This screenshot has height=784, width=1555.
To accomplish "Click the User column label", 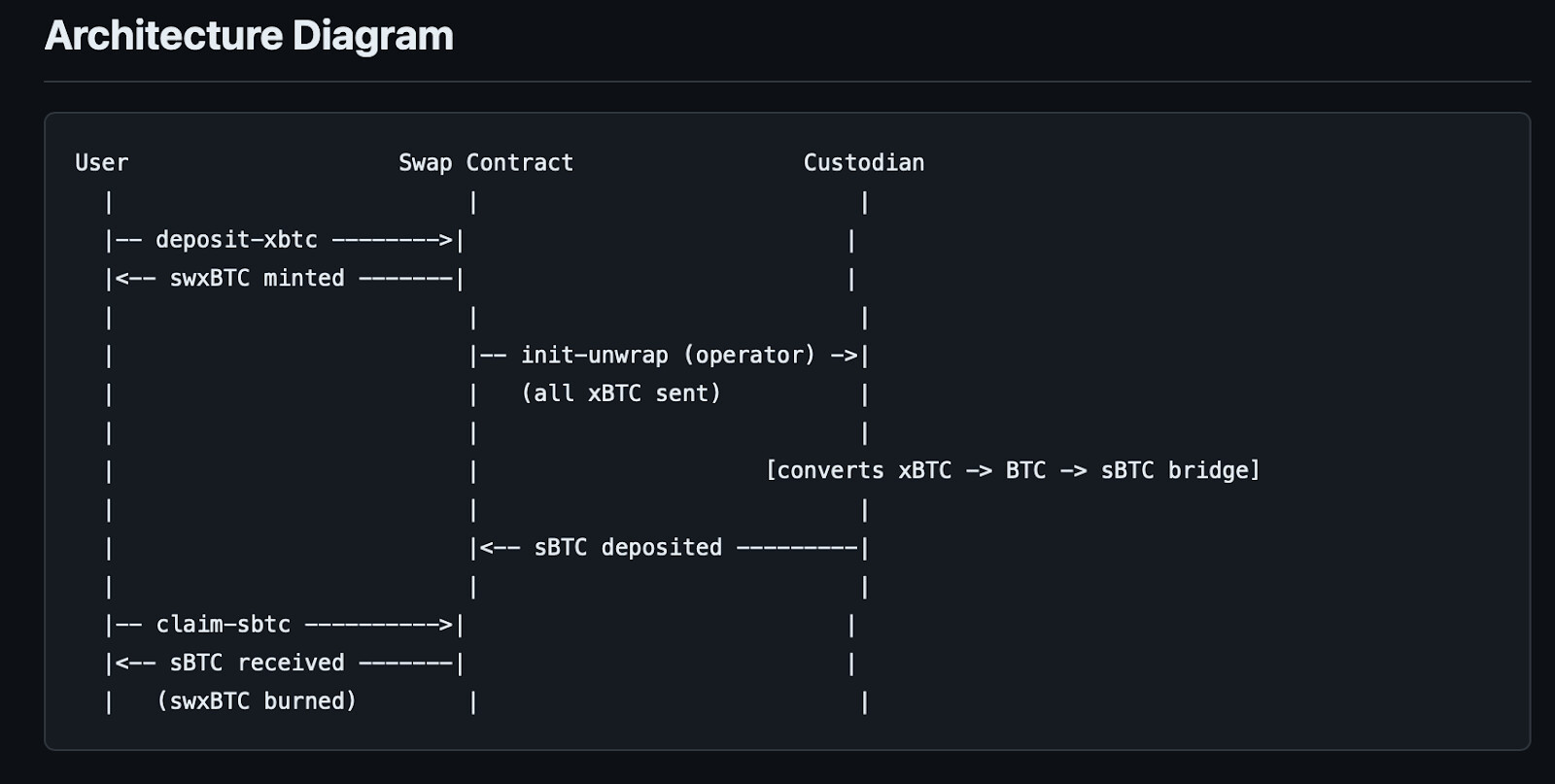I will (x=102, y=163).
